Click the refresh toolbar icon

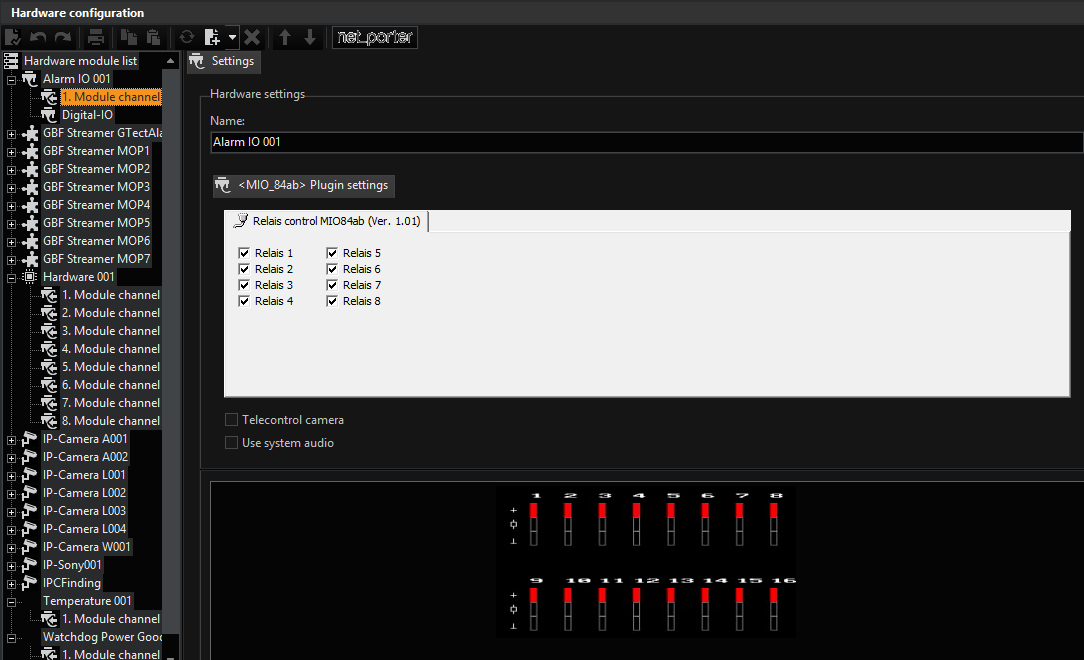tap(186, 37)
